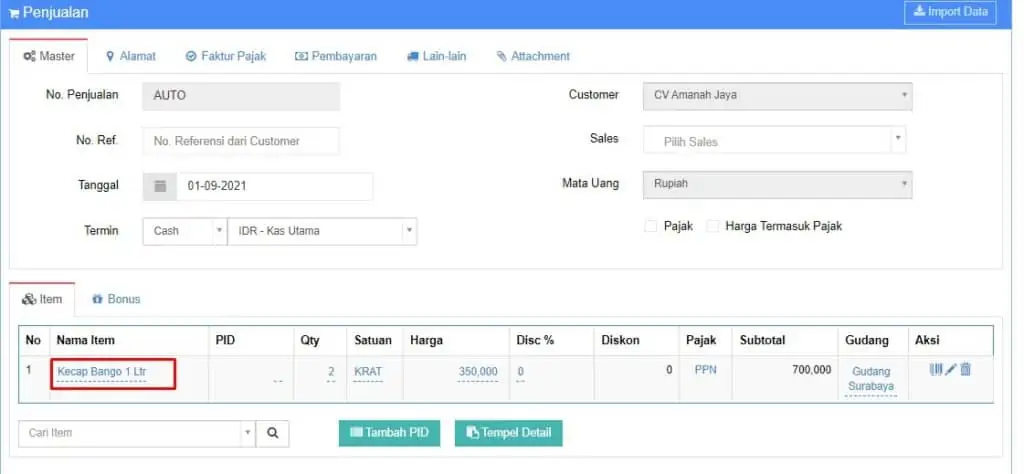Image resolution: width=1024 pixels, height=474 pixels.
Task: Open the calendar icon beside Tanggal
Action: point(160,186)
